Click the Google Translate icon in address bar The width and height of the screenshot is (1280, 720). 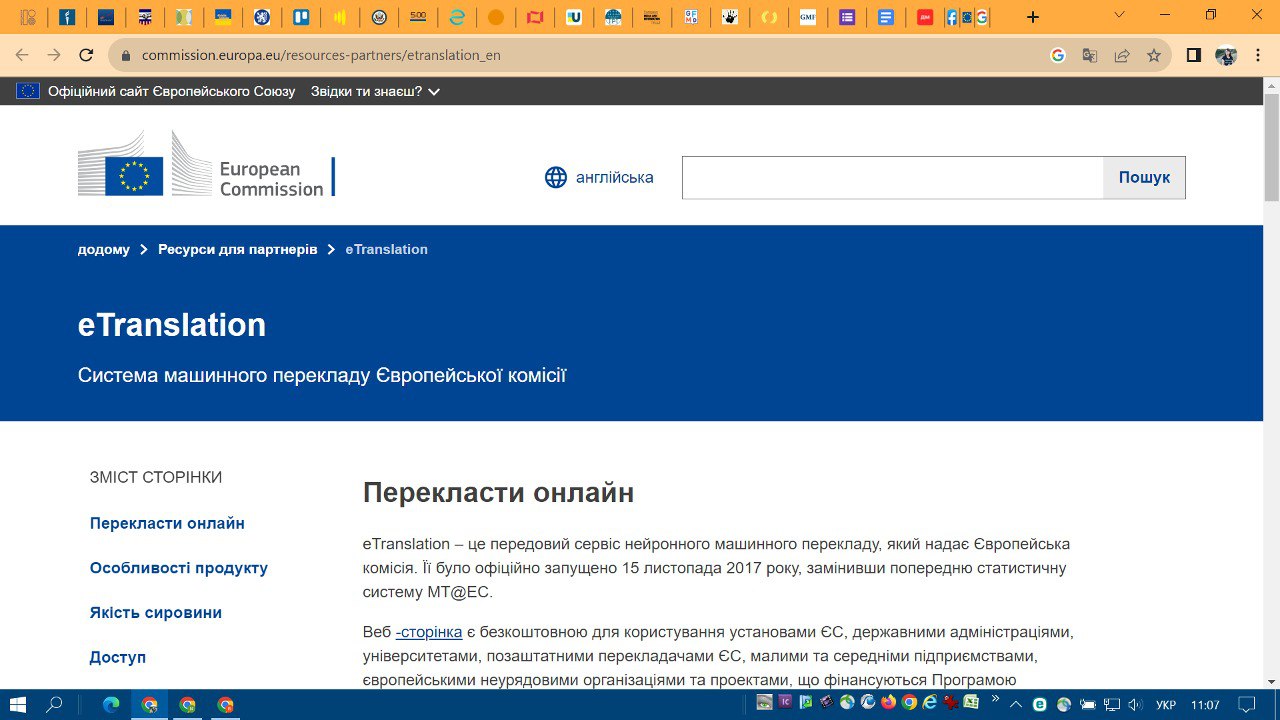pos(1090,56)
